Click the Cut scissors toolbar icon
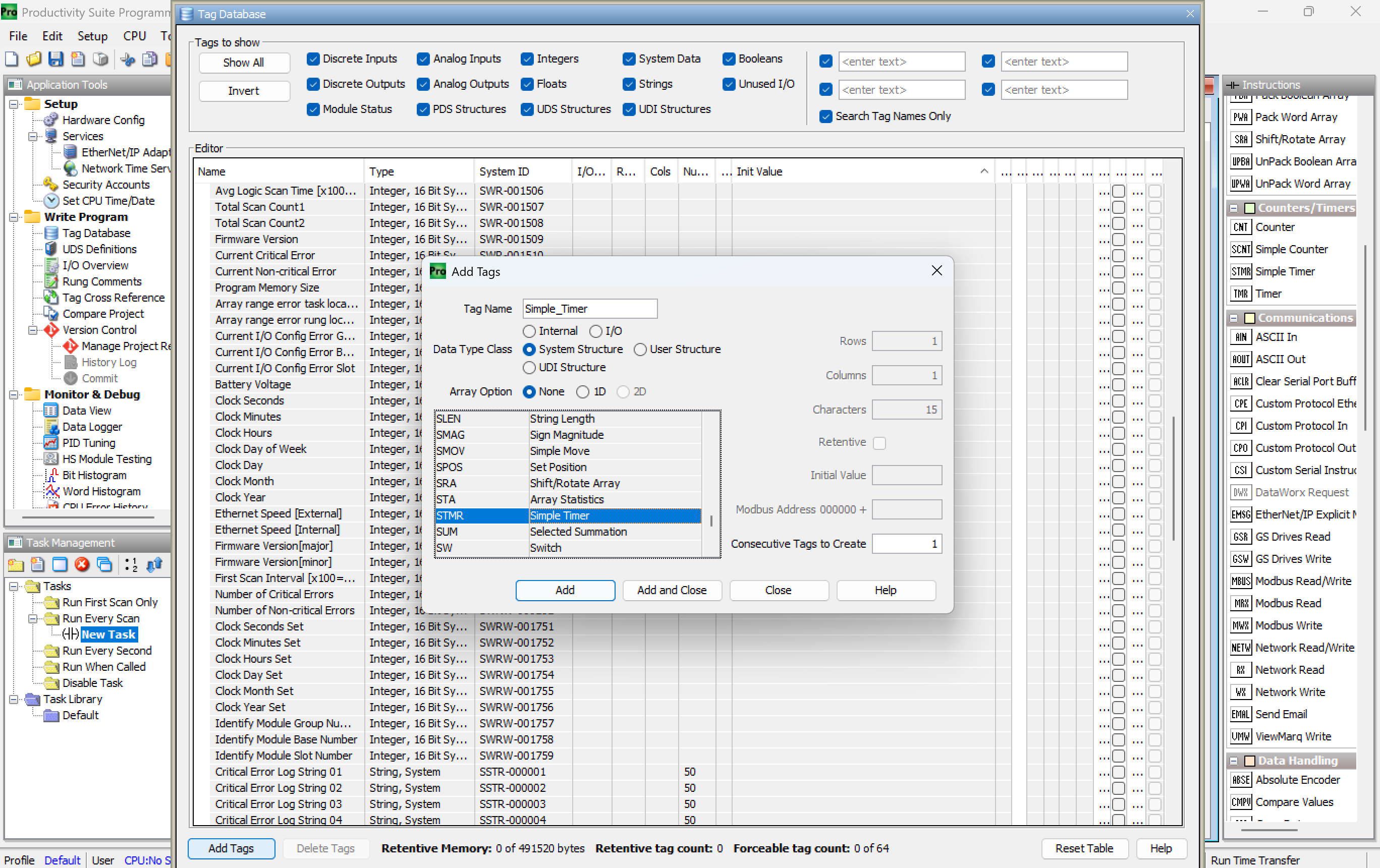 pos(128,60)
